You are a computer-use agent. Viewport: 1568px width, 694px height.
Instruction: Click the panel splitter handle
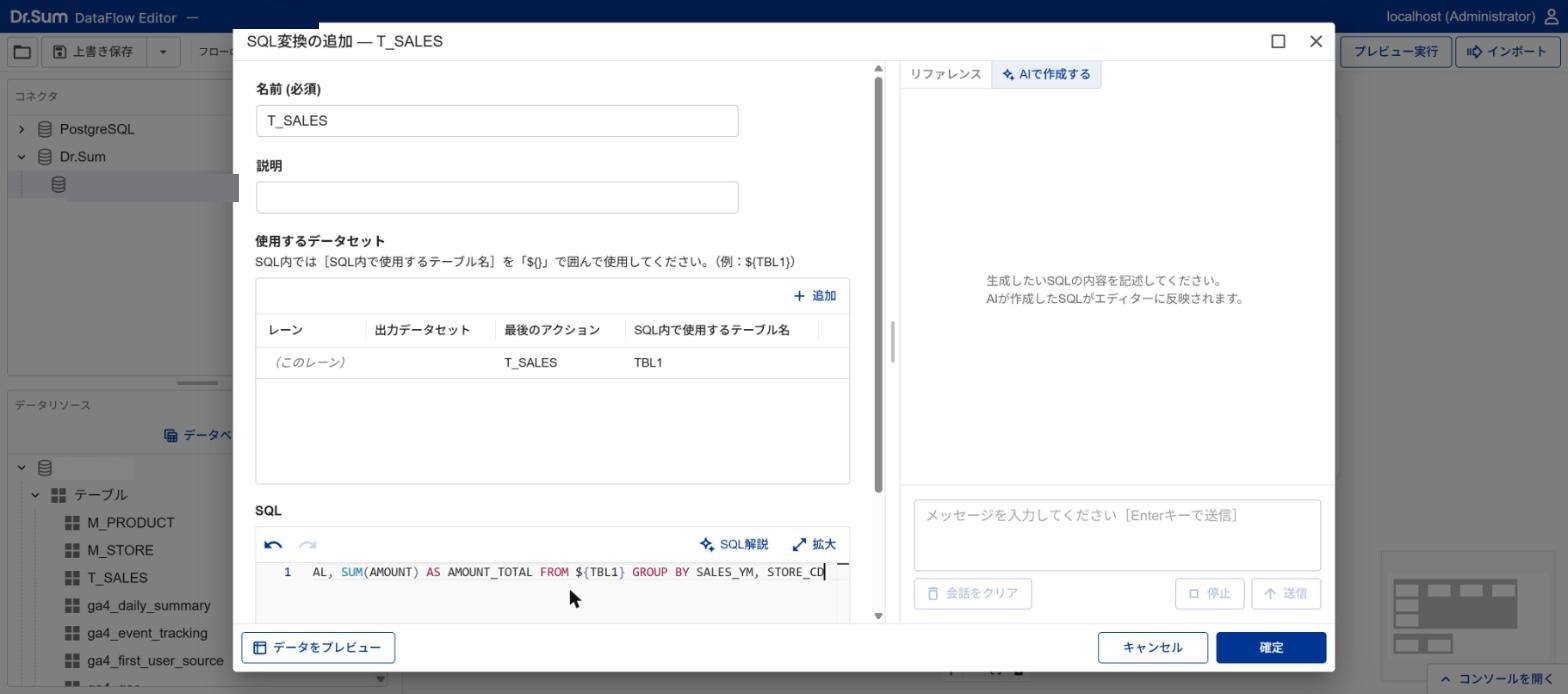[x=892, y=343]
